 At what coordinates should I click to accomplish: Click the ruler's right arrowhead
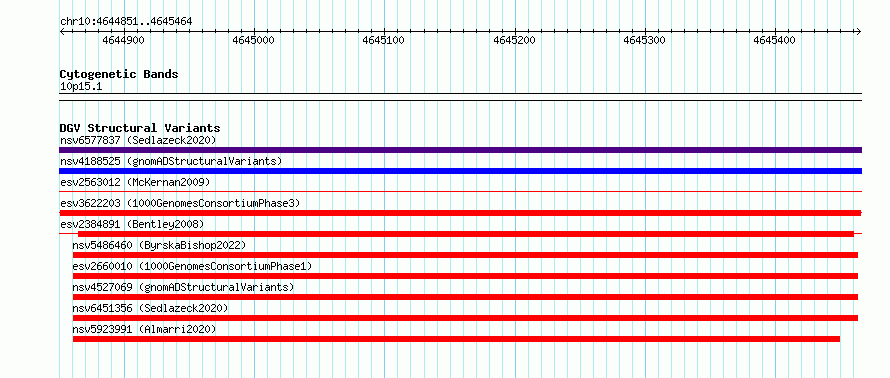tap(859, 31)
